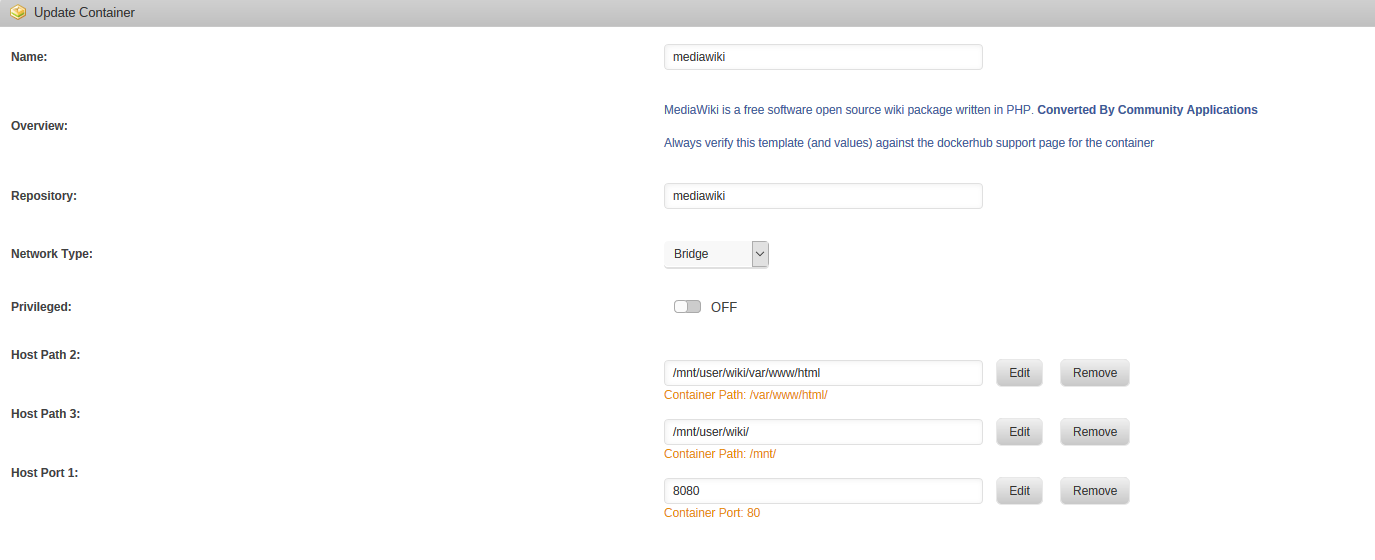Open Converted By Community Applications link
Image resolution: width=1375 pixels, height=560 pixels.
coord(1147,110)
